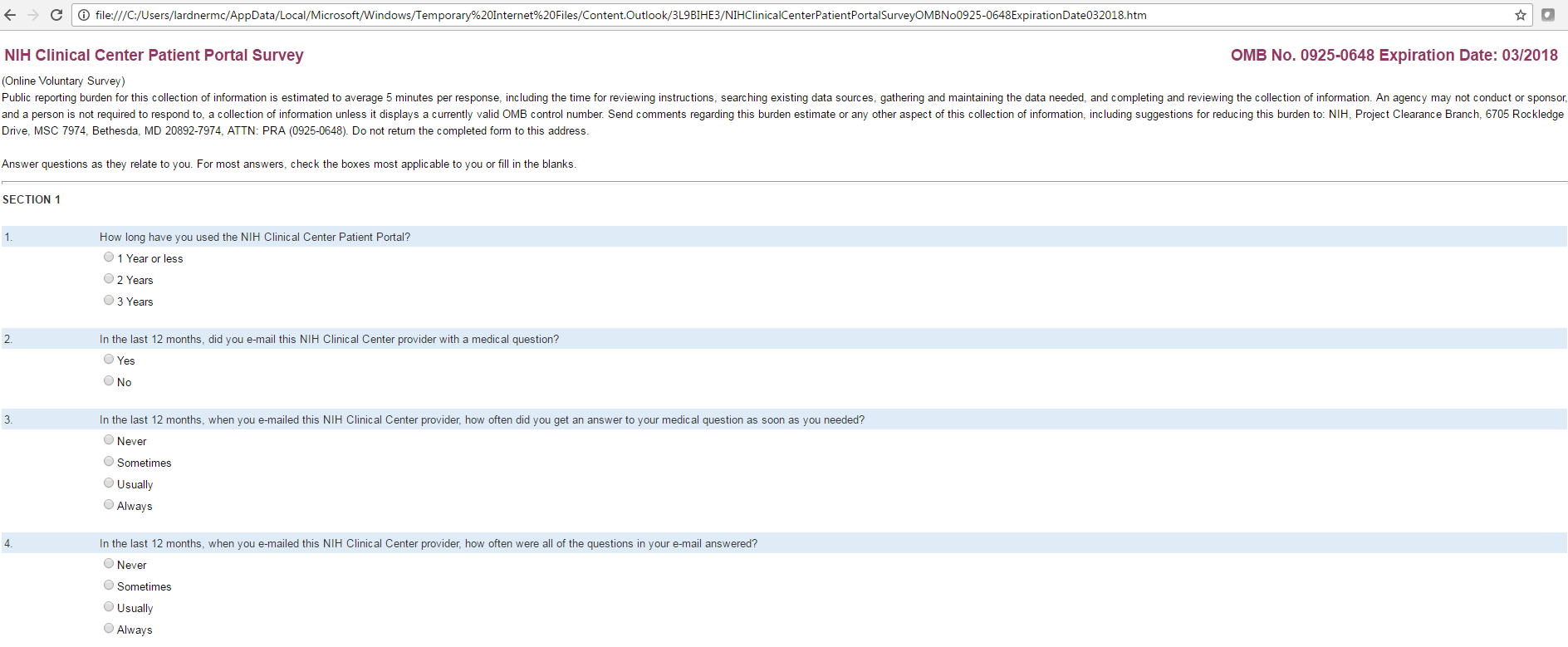View site information icon in address bar
This screenshot has width=1568, height=647.
(x=84, y=15)
